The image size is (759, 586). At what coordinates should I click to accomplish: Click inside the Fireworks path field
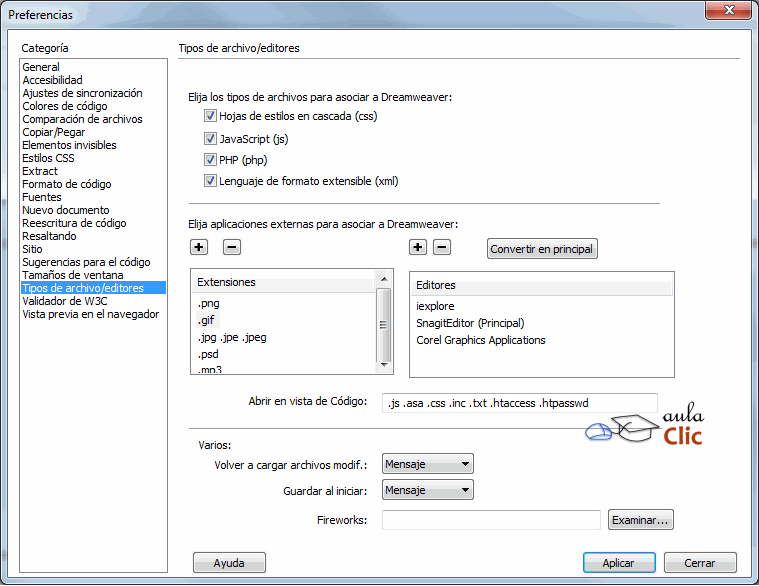491,520
